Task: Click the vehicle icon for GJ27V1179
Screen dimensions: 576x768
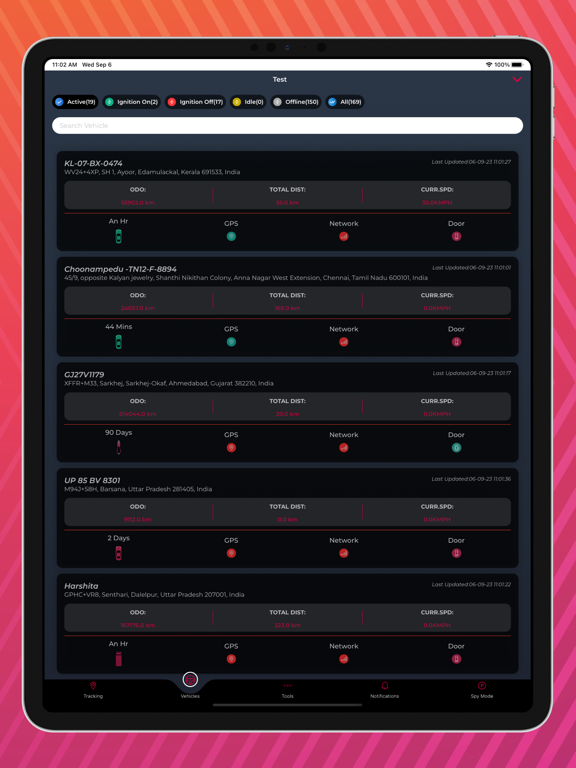Action: click(119, 447)
